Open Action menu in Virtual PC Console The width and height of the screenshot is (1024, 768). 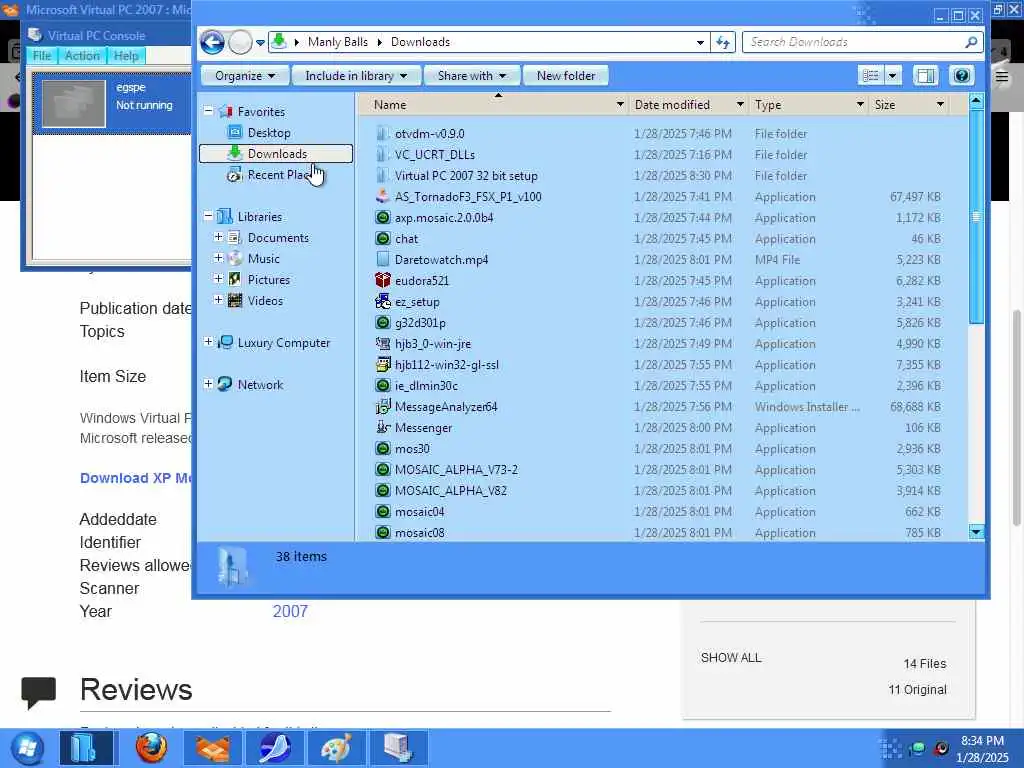(x=82, y=56)
